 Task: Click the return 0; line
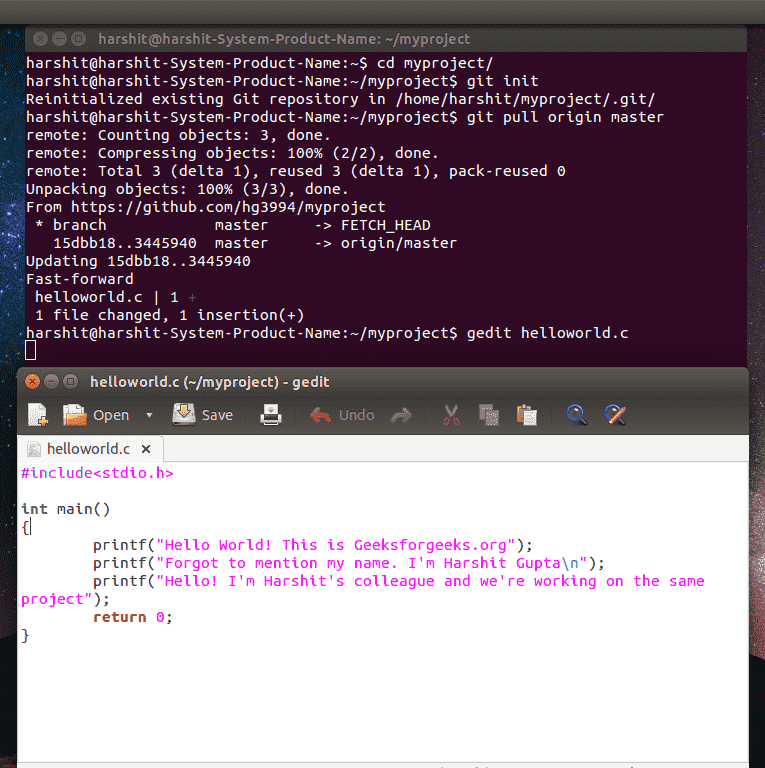tap(133, 617)
